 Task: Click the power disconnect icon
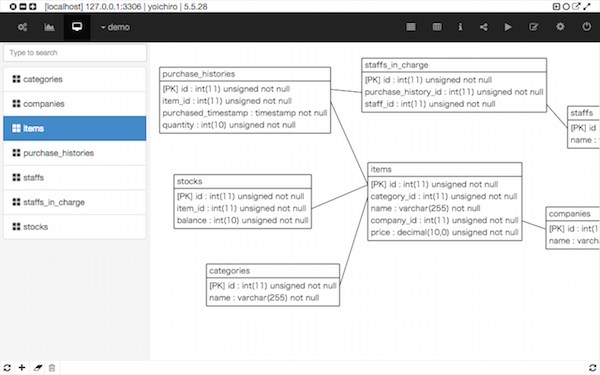pyautogui.click(x=586, y=26)
